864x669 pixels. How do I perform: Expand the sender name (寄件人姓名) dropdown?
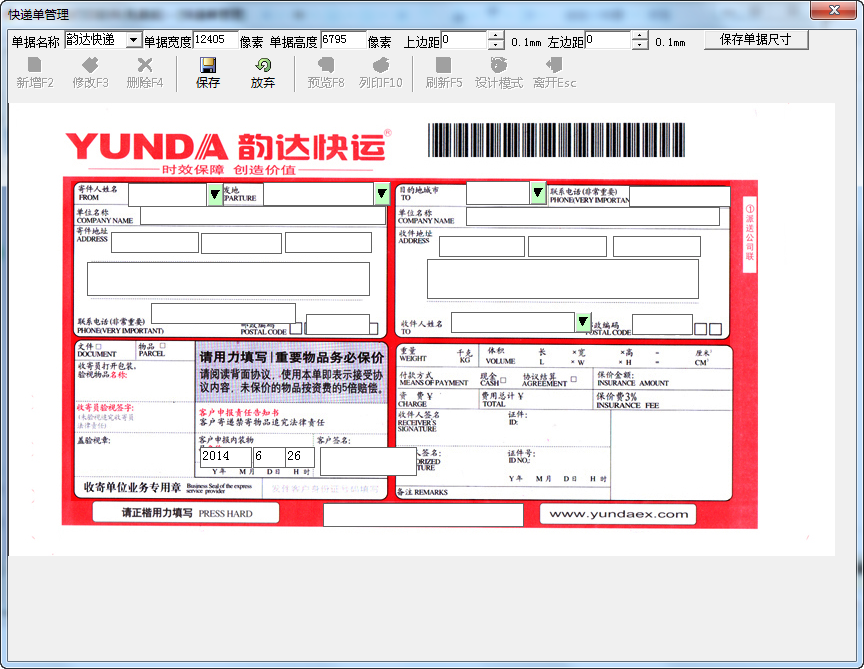click(x=215, y=194)
